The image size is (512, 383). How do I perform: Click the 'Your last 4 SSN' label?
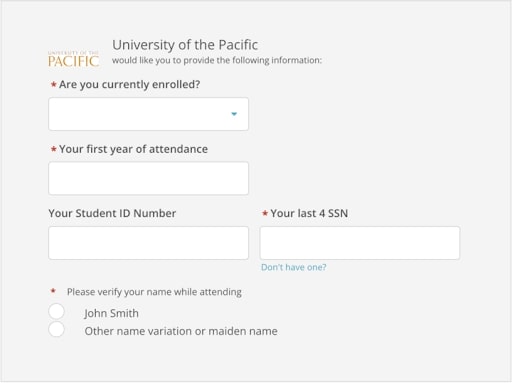pyautogui.click(x=309, y=213)
